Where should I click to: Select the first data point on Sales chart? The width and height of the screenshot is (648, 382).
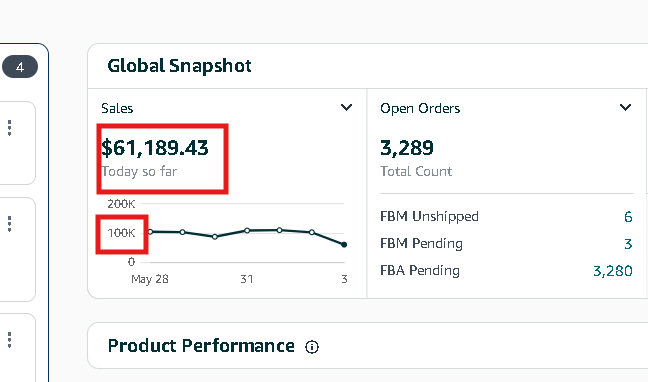[150, 232]
